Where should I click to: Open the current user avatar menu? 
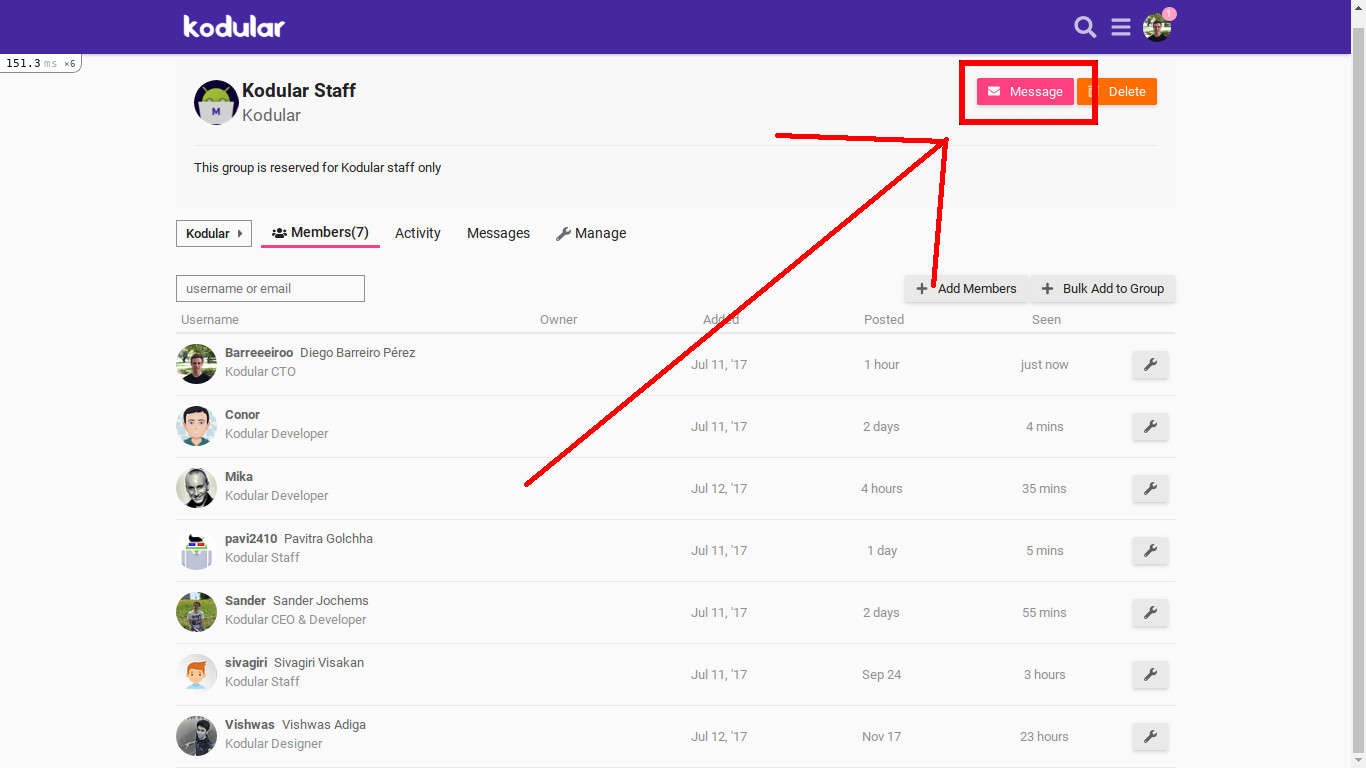tap(1157, 28)
